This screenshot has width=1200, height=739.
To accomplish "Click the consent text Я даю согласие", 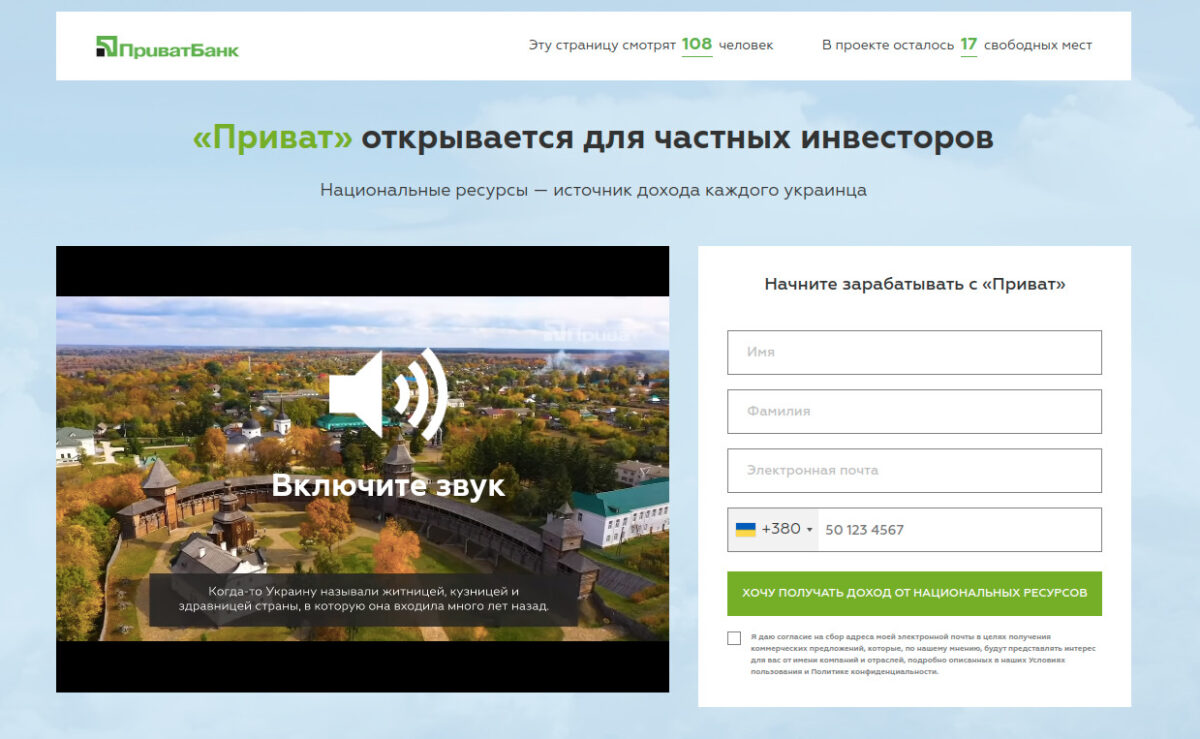I will pos(923,654).
